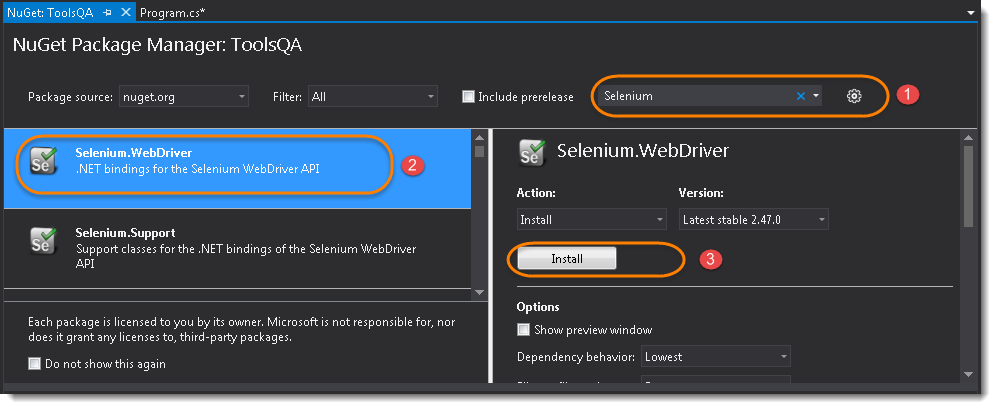This screenshot has height=409, width=996.
Task: Clear the Selenium search text with X
Action: (x=800, y=96)
